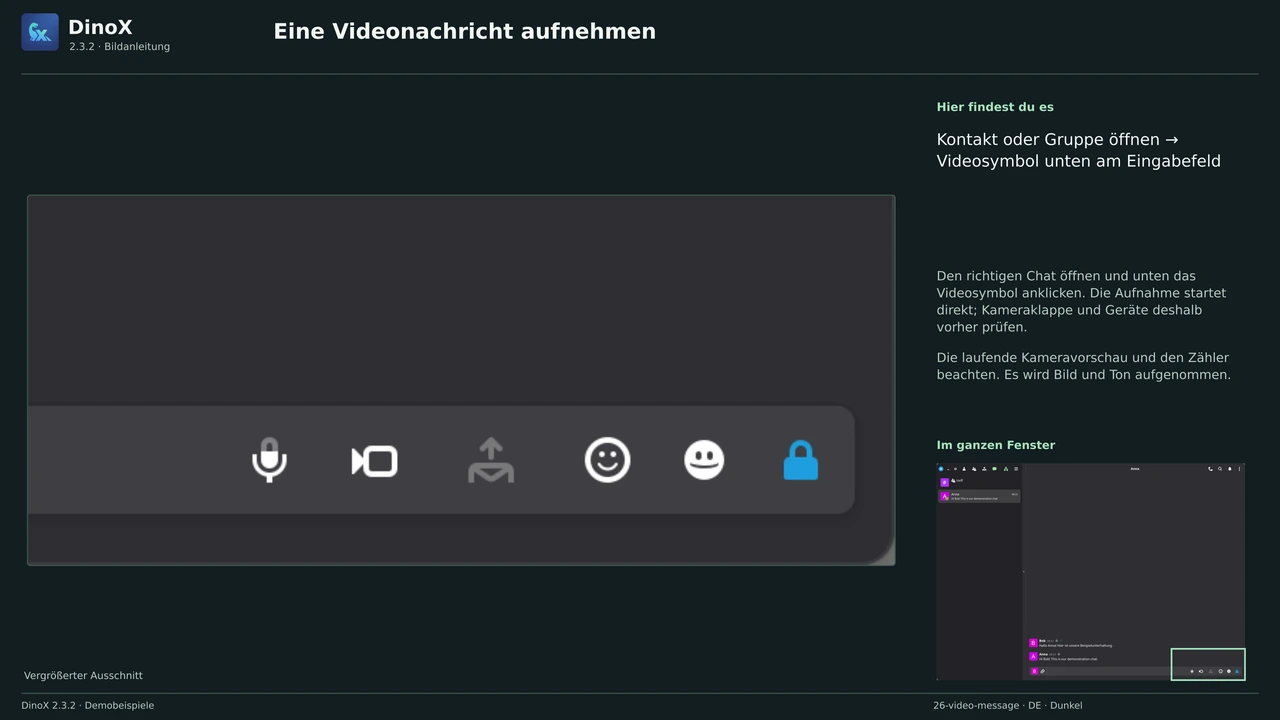Open the enlarged filled smiley sticker icon
This screenshot has height=720, width=1280.
pos(704,460)
